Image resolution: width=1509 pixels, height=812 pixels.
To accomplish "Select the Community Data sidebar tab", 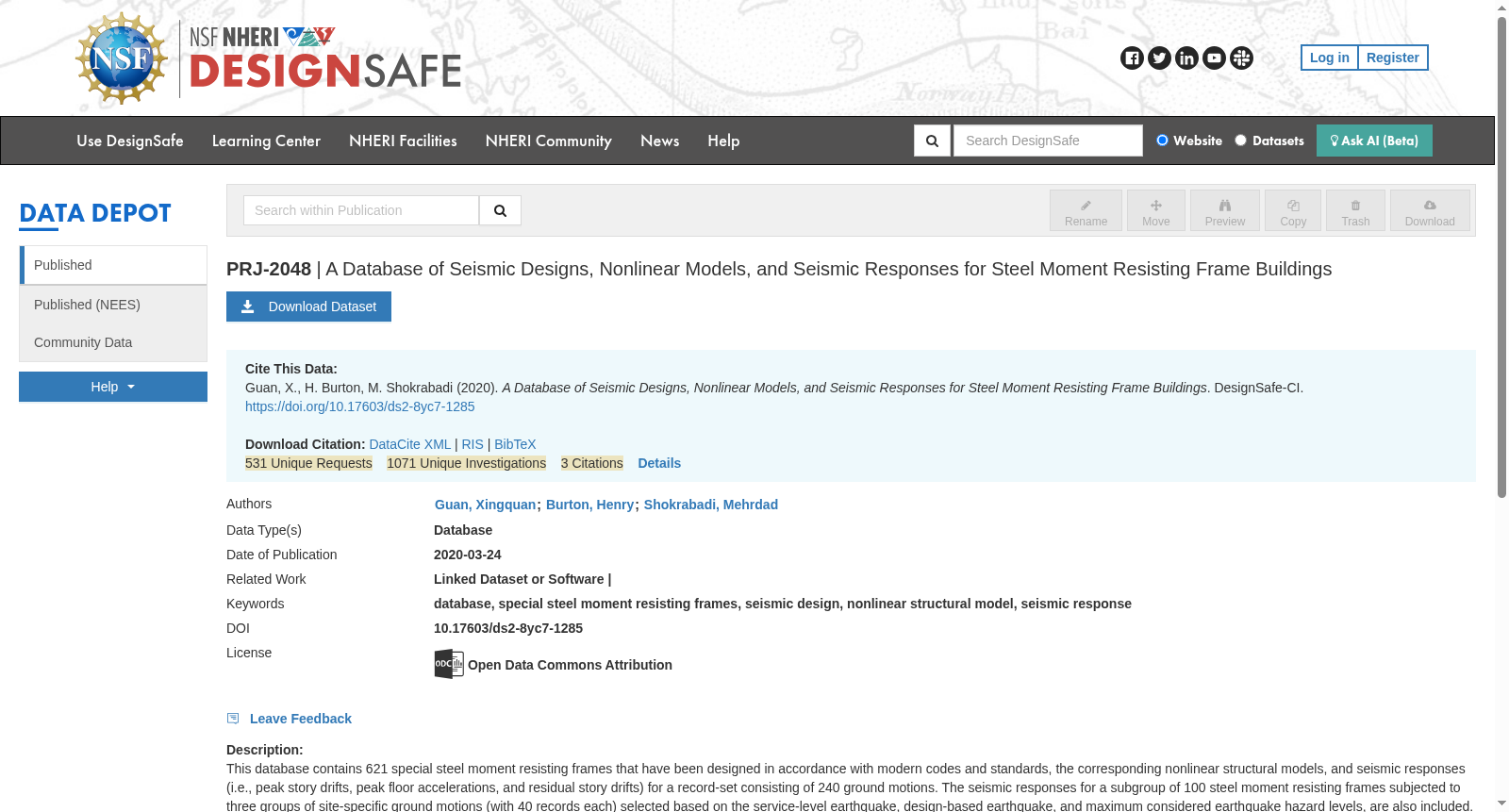I will (113, 342).
